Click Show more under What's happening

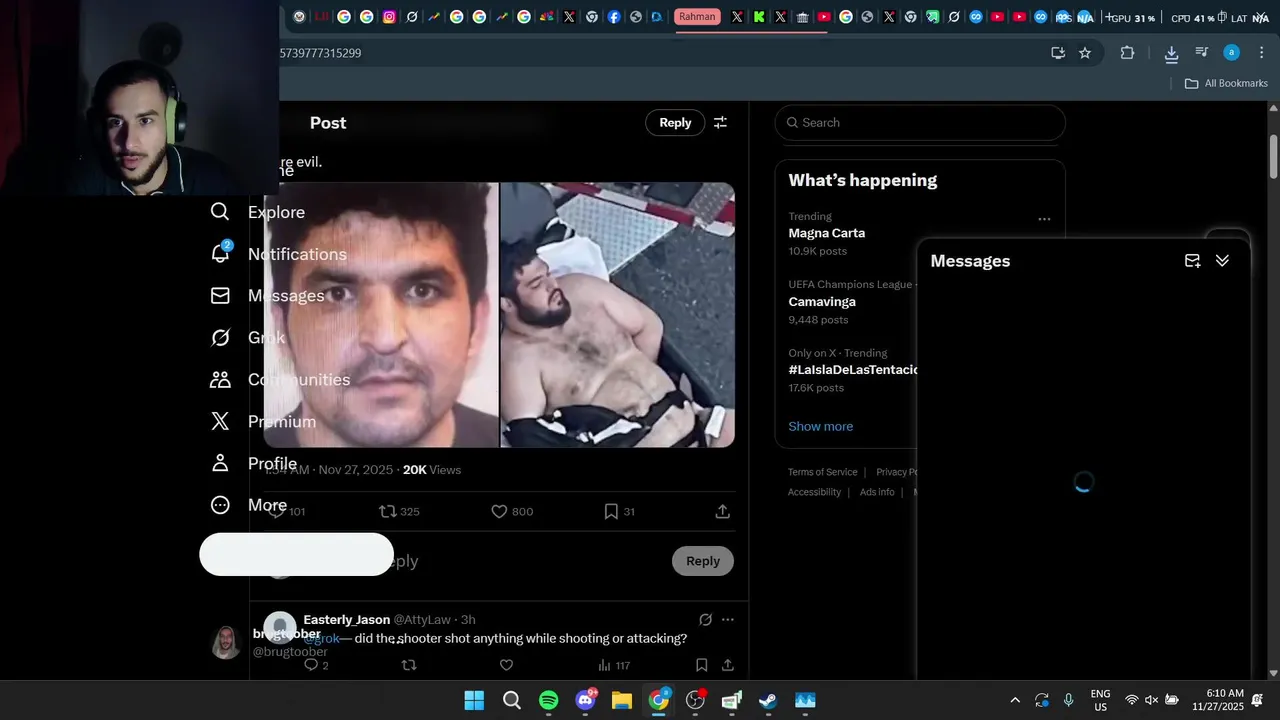pyautogui.click(x=821, y=426)
